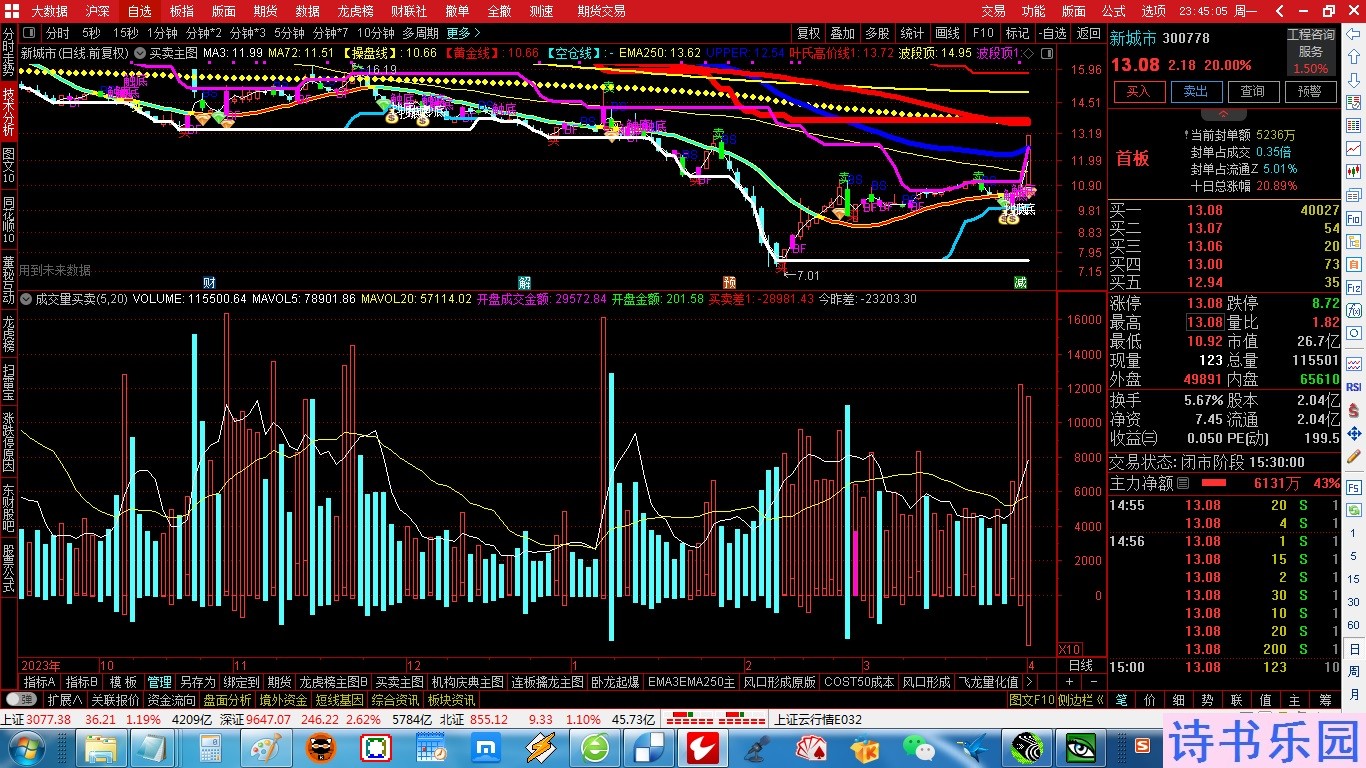Click the red 买入 buy button
This screenshot has height=768, width=1366.
(x=1139, y=91)
